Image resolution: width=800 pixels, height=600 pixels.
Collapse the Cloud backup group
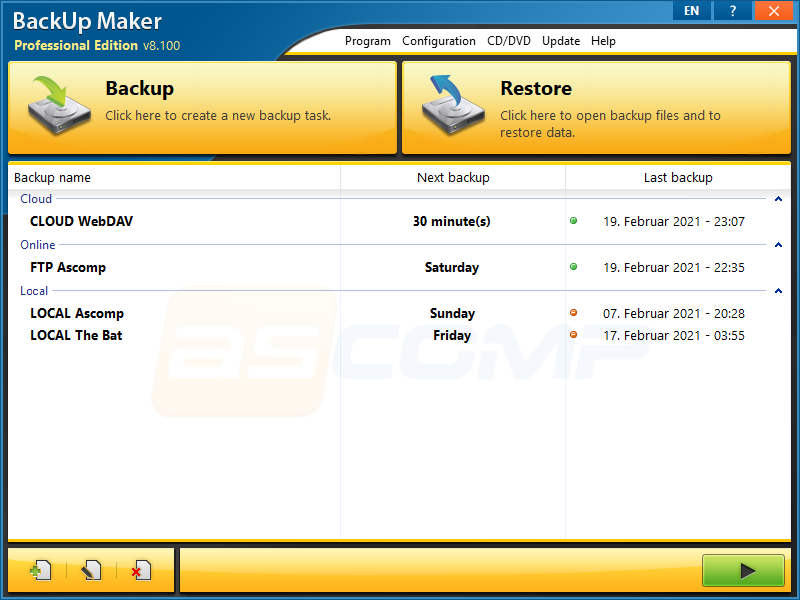pos(778,198)
